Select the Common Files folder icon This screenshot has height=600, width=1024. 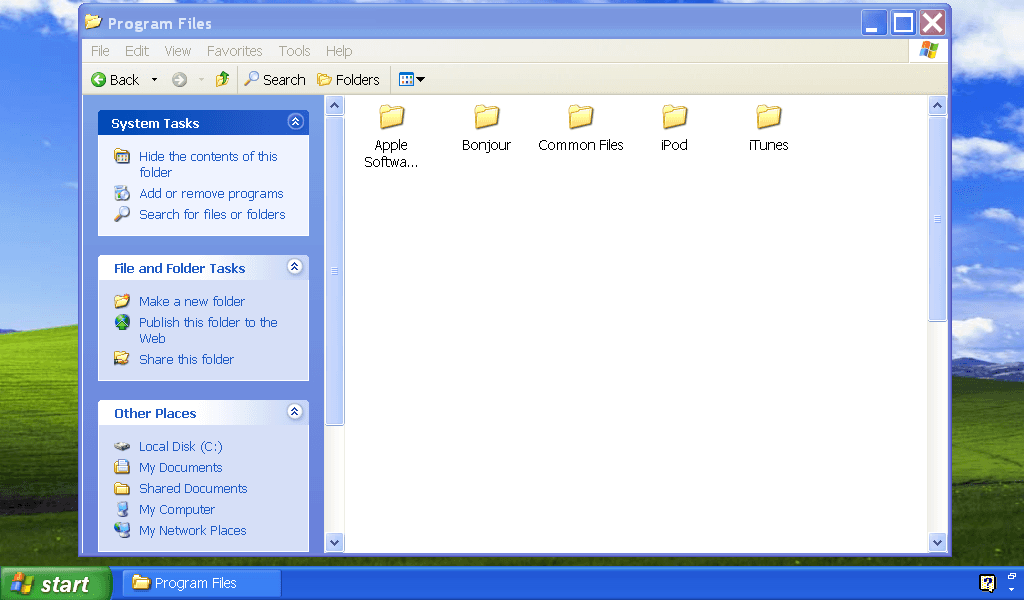580,118
